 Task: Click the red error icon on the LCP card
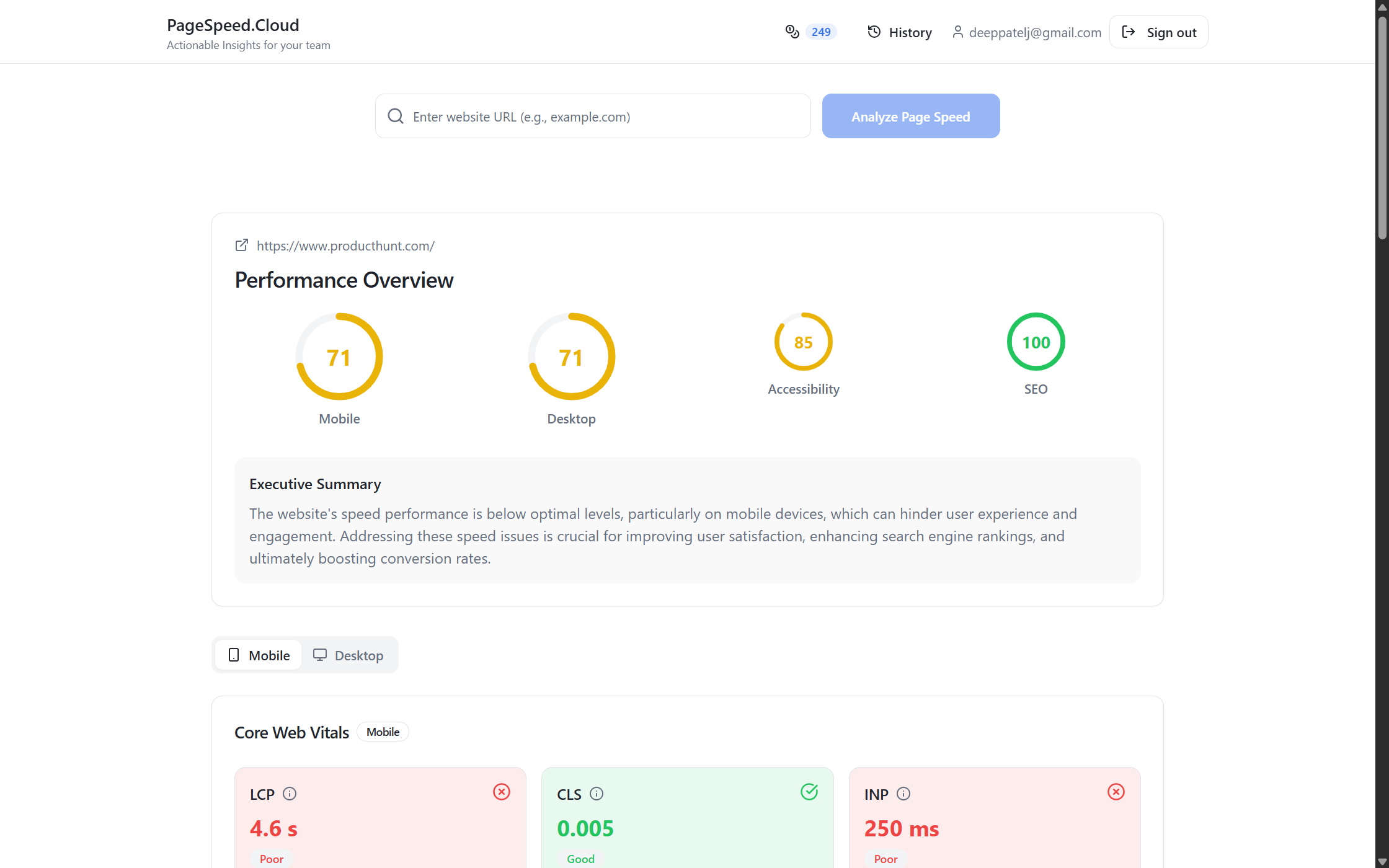[x=502, y=792]
